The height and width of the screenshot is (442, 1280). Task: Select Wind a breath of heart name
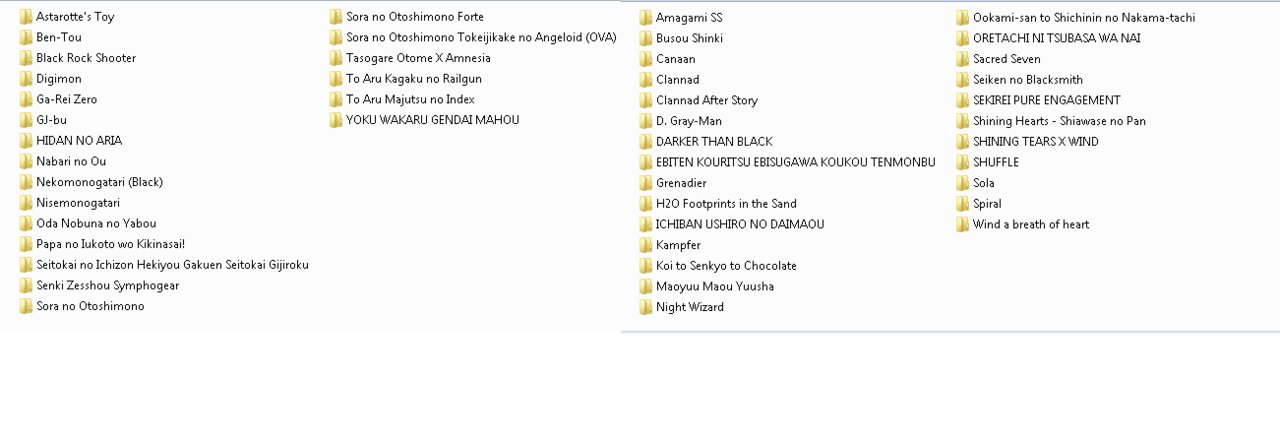point(1031,224)
